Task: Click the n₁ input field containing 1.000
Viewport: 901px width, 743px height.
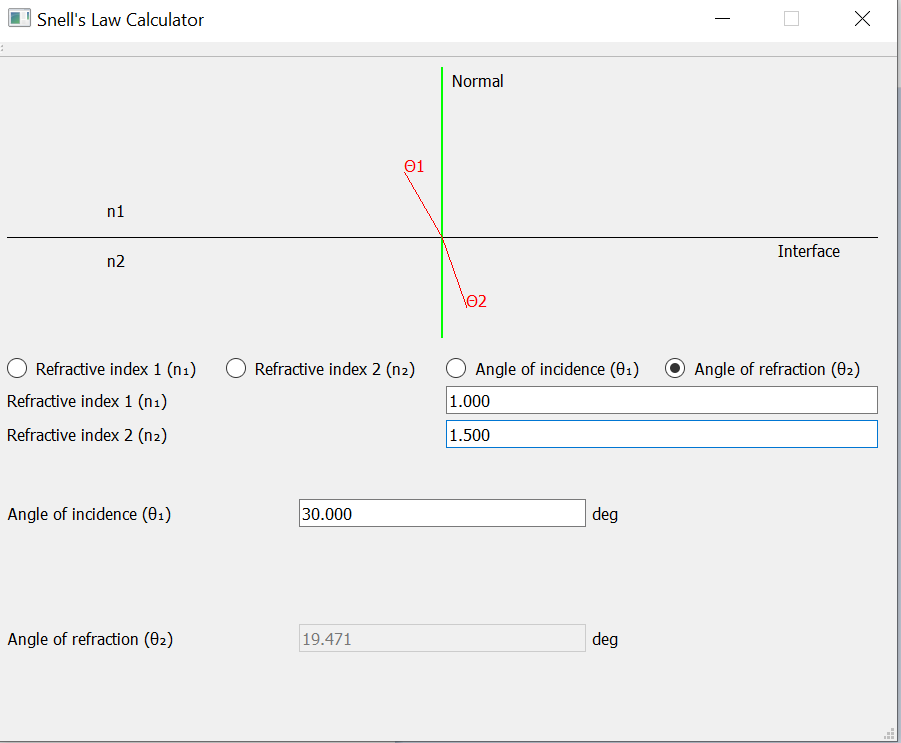Action: [x=660, y=400]
